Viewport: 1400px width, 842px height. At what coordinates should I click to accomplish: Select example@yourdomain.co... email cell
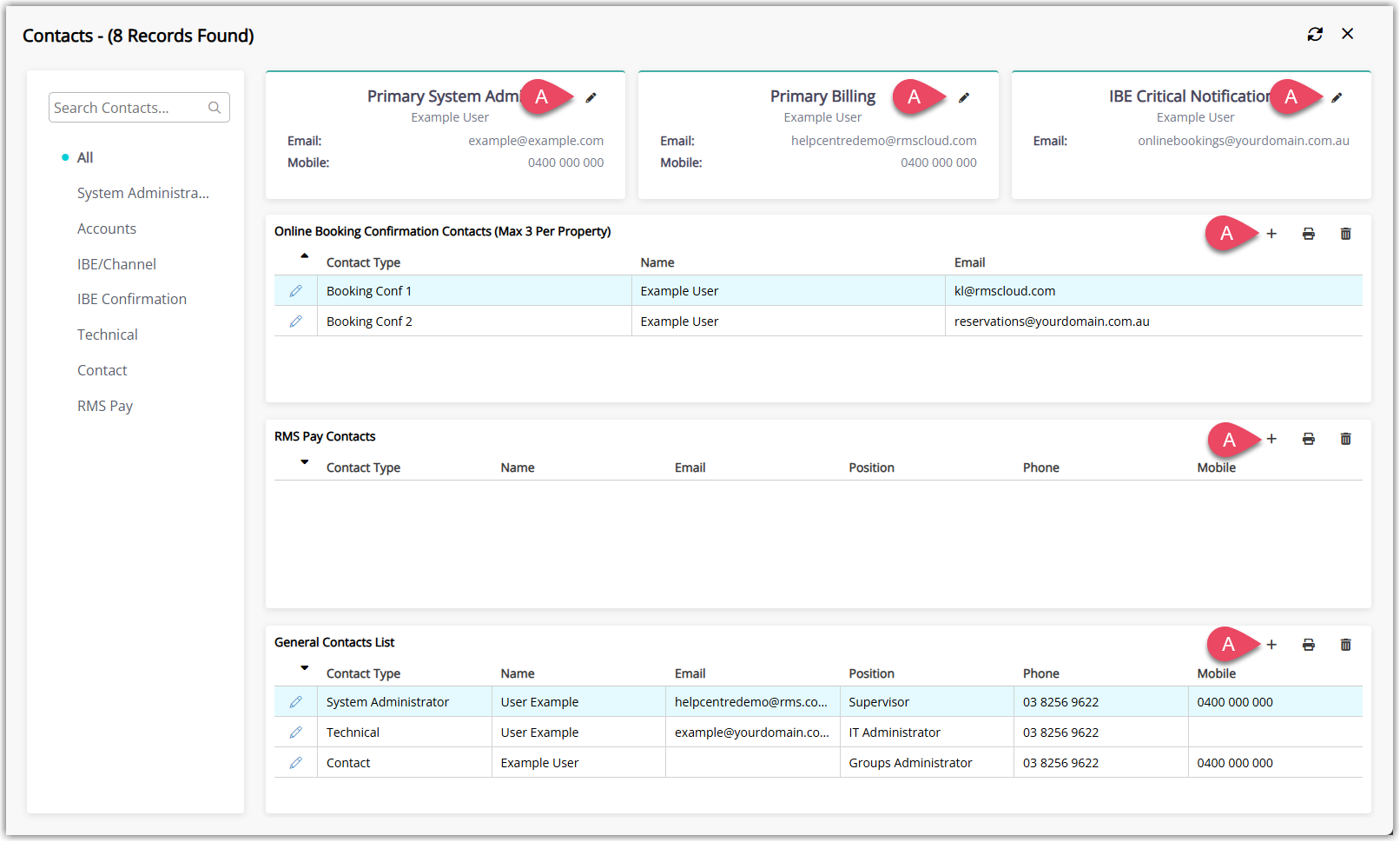pyautogui.click(x=752, y=733)
